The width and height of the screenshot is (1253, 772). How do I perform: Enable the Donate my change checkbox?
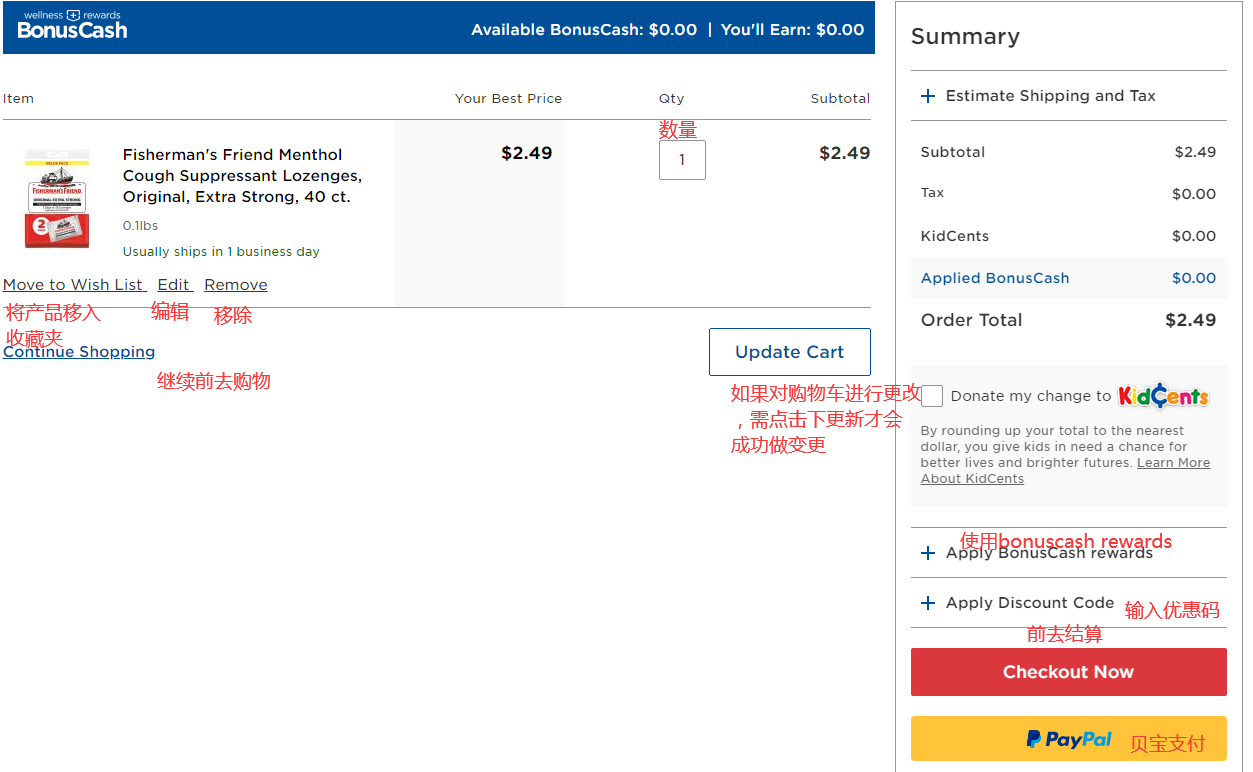pyautogui.click(x=932, y=396)
